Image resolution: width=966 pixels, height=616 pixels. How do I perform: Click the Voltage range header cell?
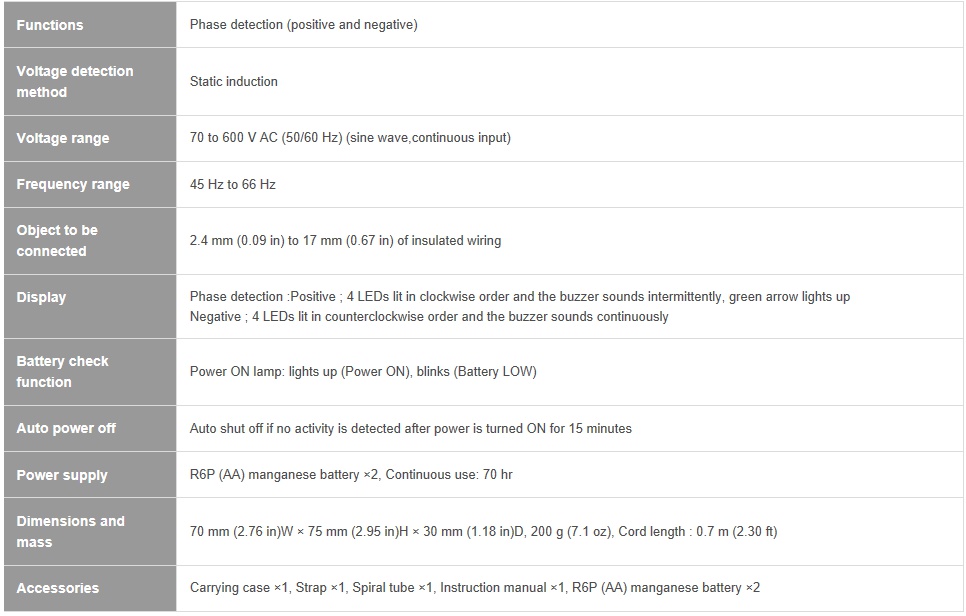pyautogui.click(x=90, y=138)
